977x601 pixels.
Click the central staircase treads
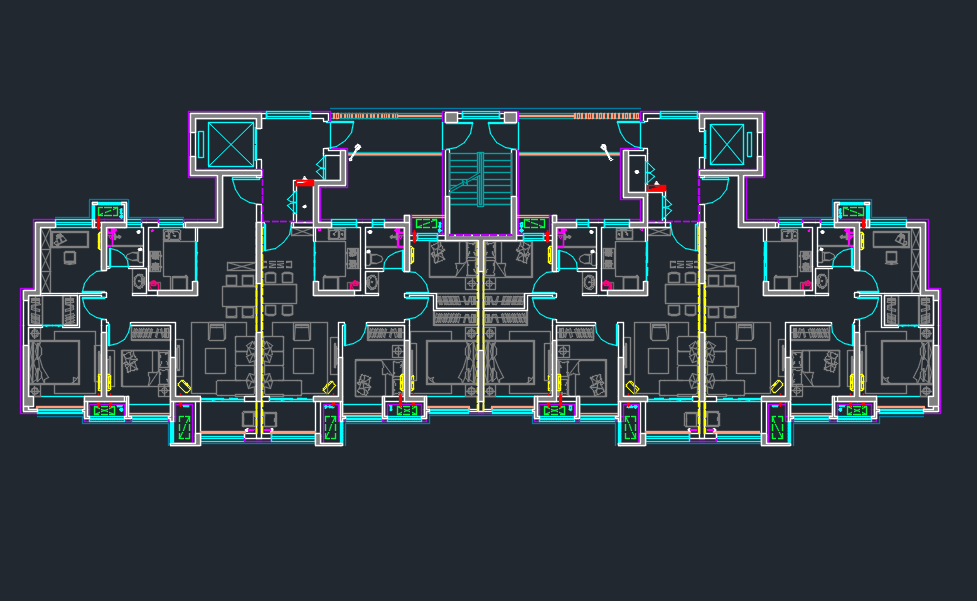[480, 179]
